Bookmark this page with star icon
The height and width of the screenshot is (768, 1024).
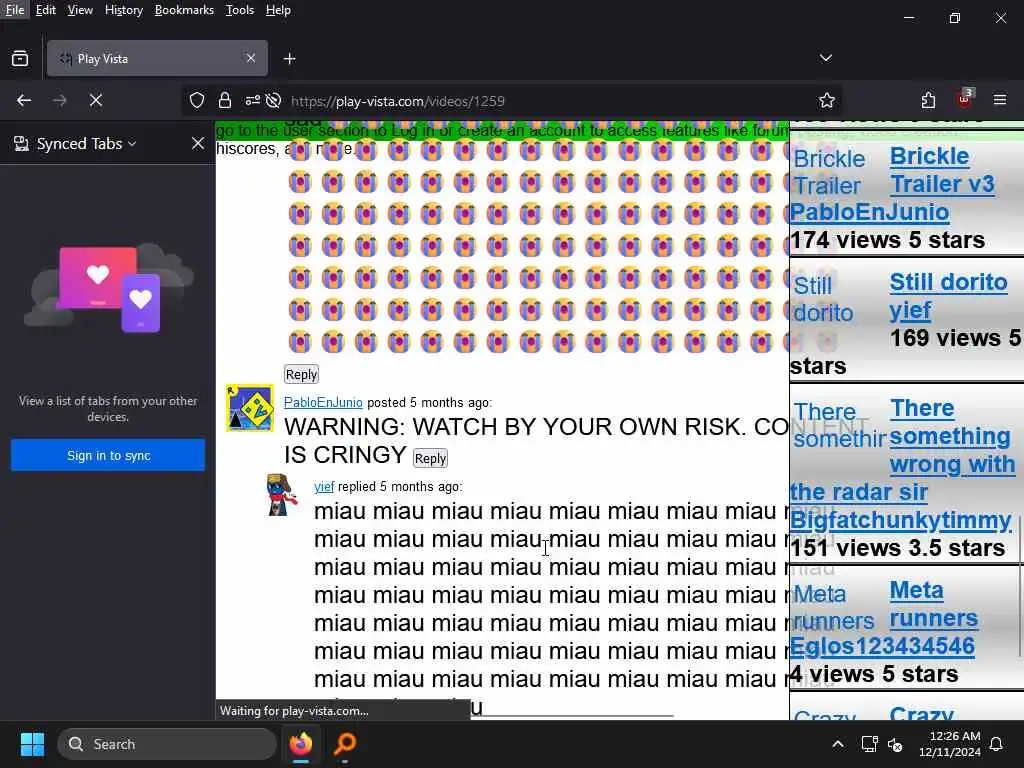pos(827,101)
